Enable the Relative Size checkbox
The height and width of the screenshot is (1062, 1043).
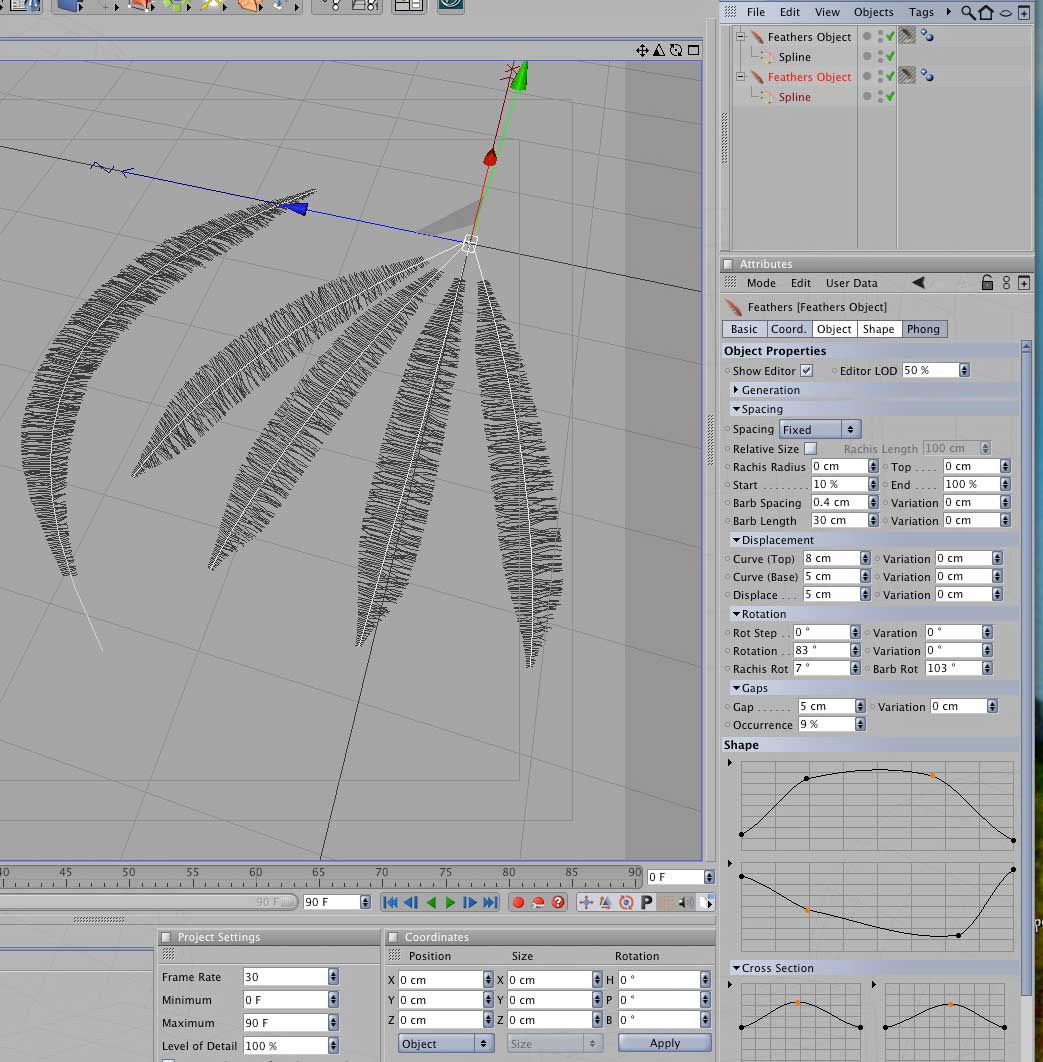pyautogui.click(x=810, y=448)
